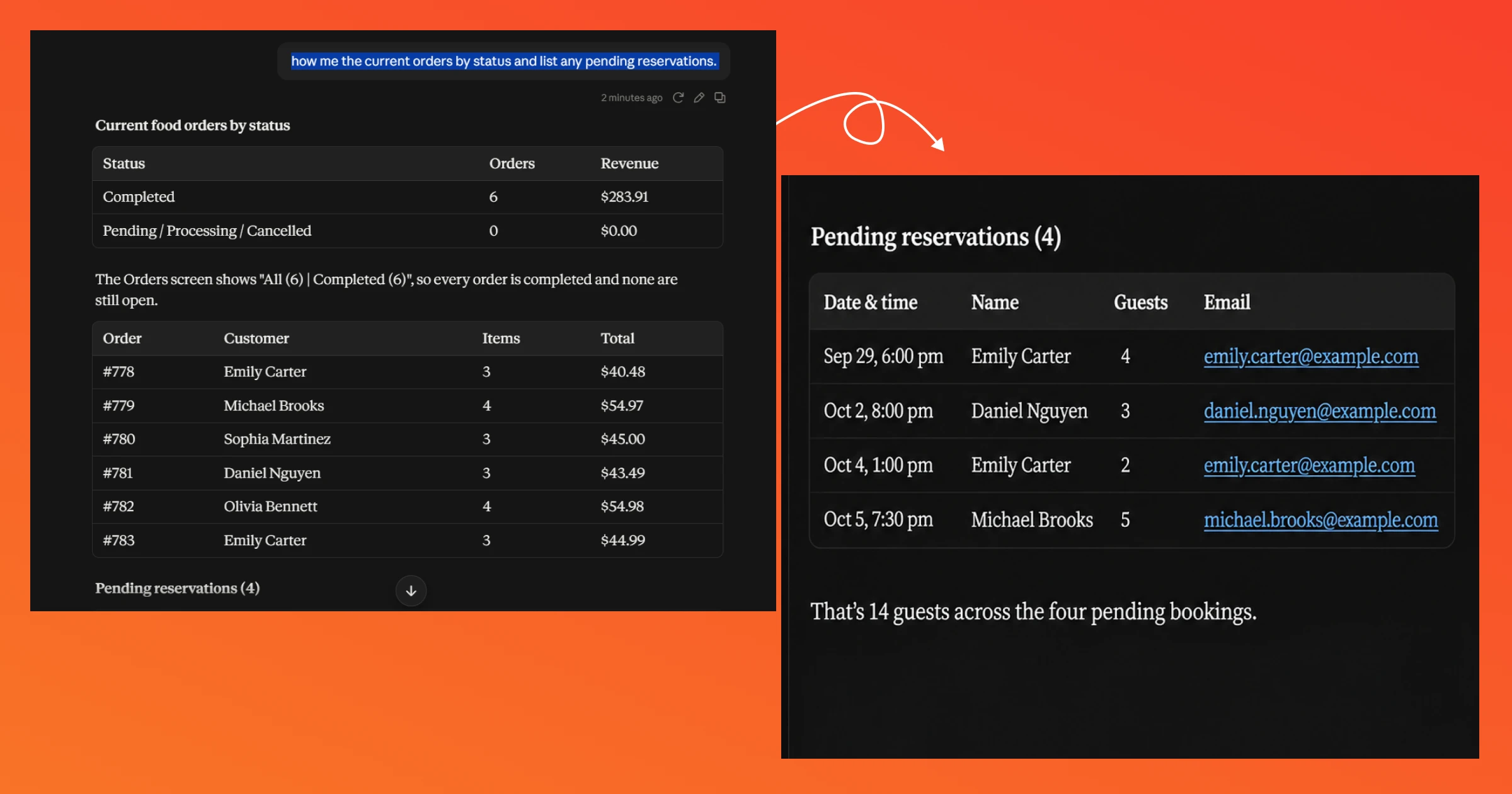Click 'Daniel Nguyen' in the orders table
The height and width of the screenshot is (794, 1512).
click(272, 473)
